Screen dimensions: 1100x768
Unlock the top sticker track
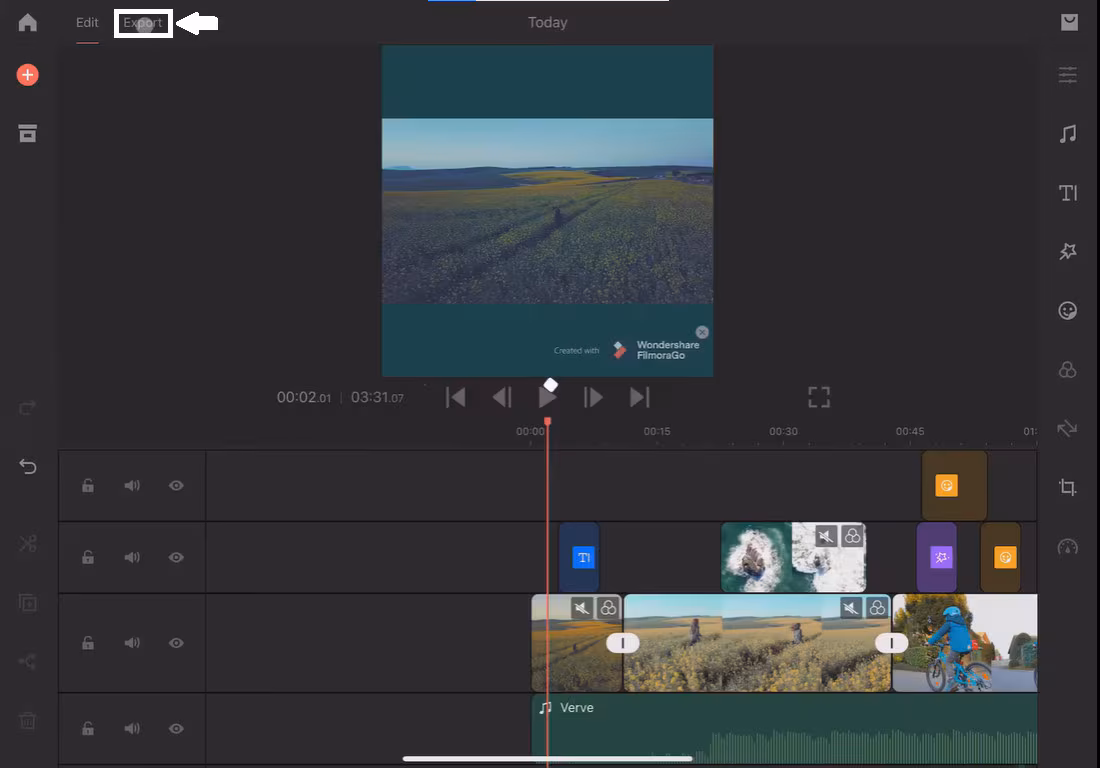point(88,485)
